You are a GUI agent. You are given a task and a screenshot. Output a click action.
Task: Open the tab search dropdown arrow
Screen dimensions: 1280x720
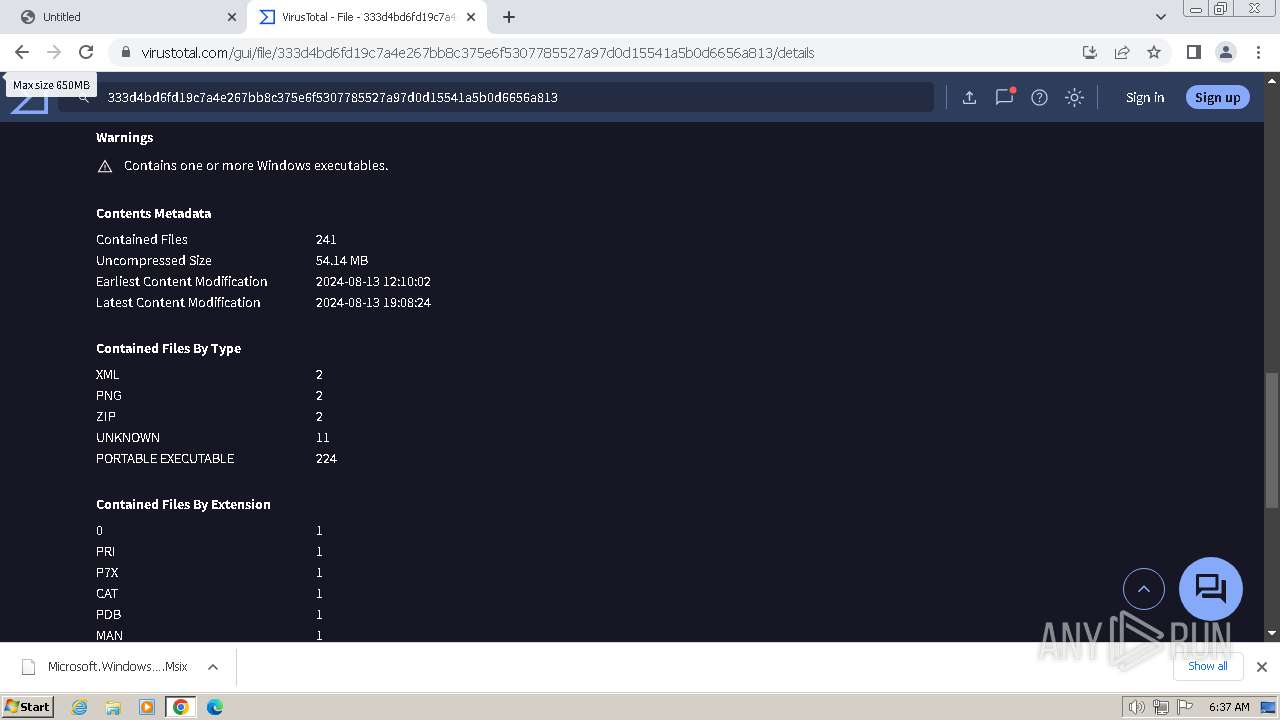click(x=1160, y=17)
